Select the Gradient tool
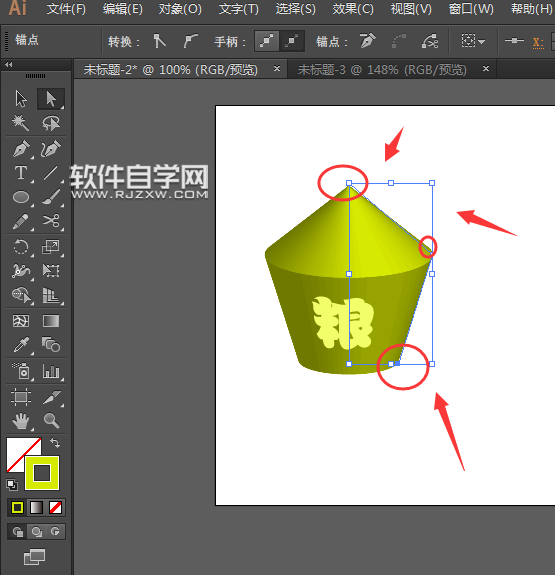The width and height of the screenshot is (555, 575). tap(51, 321)
